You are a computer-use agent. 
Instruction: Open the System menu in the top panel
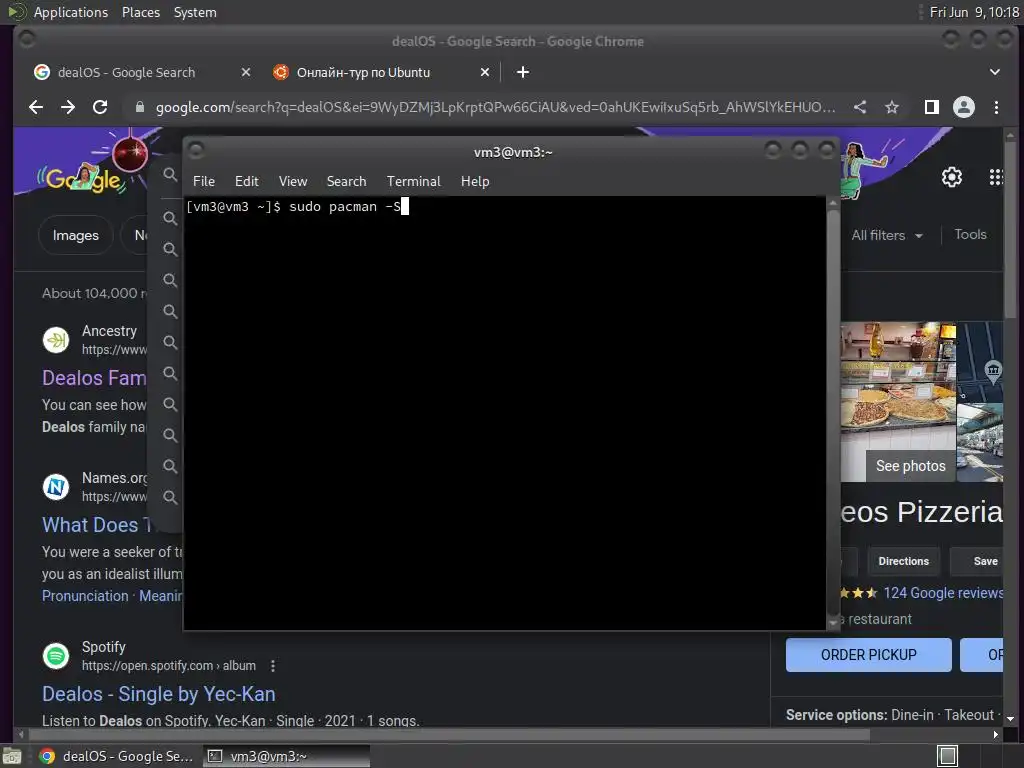pos(195,12)
